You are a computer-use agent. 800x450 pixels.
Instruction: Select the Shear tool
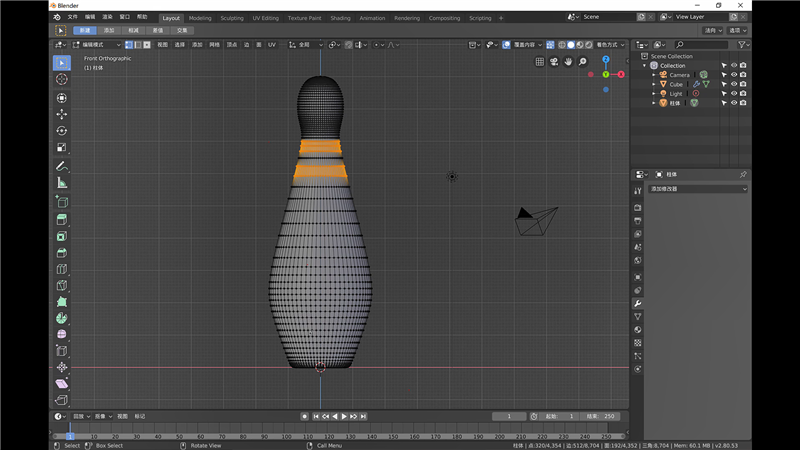(62, 384)
